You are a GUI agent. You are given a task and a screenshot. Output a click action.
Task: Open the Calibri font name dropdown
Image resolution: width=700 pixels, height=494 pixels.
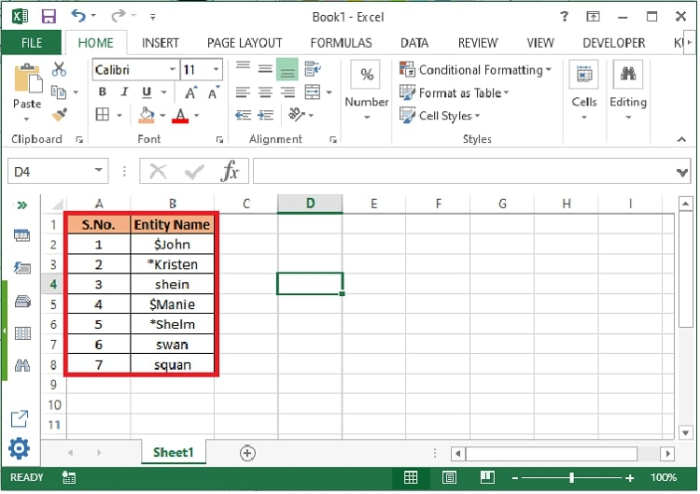(172, 70)
